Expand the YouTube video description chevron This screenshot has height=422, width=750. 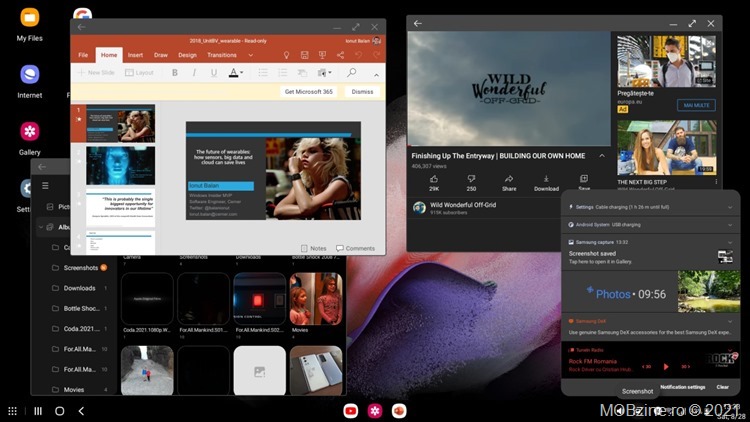point(602,156)
